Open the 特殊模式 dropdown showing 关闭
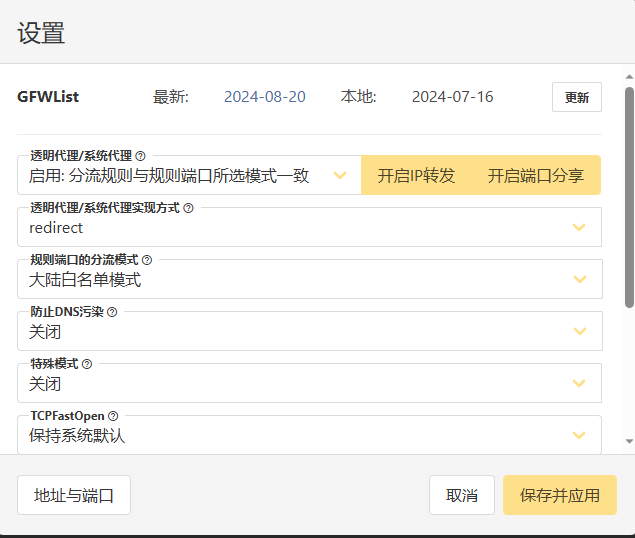 click(x=309, y=383)
